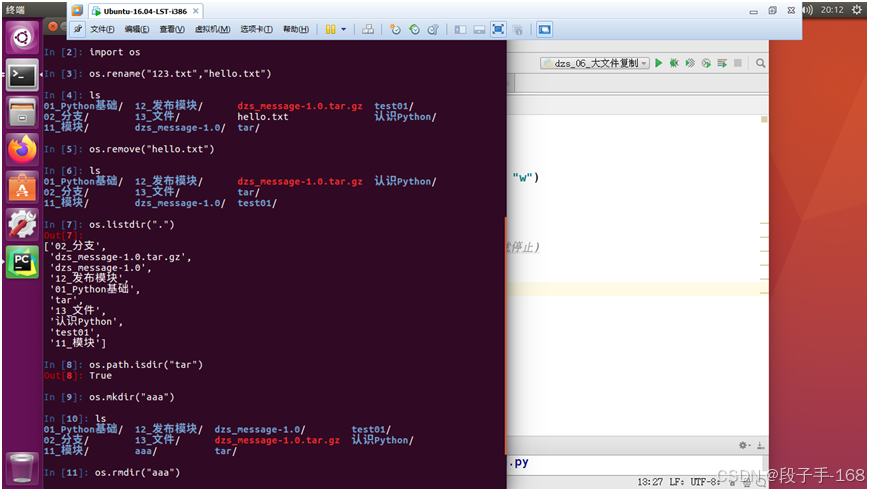
Task: Open Ubuntu Dash search from launcher
Action: click(x=22, y=38)
